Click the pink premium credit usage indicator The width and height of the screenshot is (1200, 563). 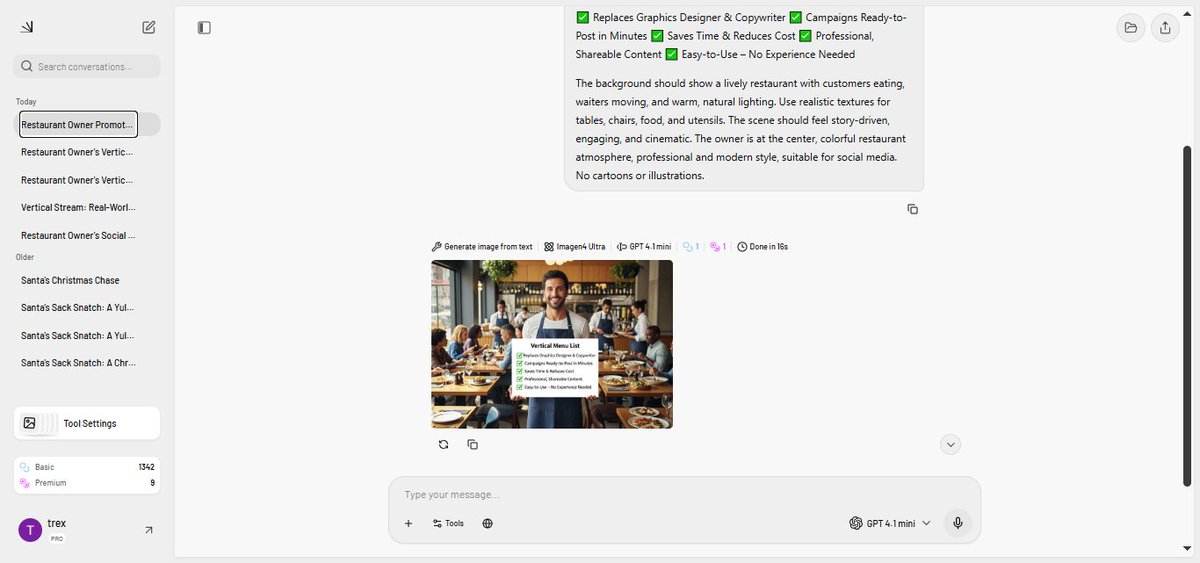click(718, 246)
